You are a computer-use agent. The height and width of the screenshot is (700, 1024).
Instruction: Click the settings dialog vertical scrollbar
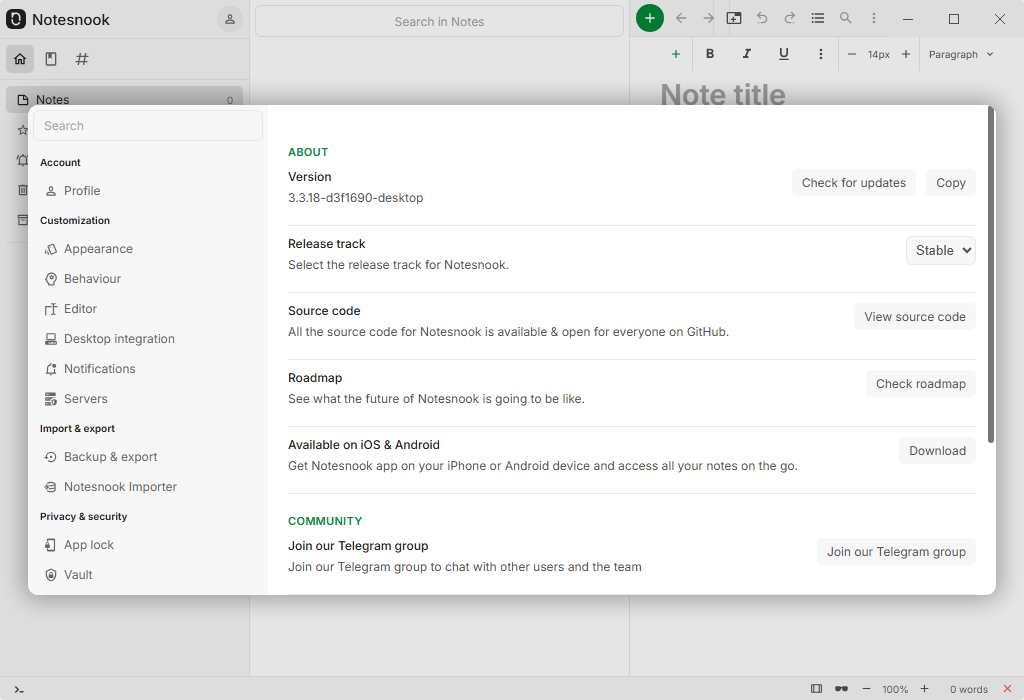click(991, 274)
